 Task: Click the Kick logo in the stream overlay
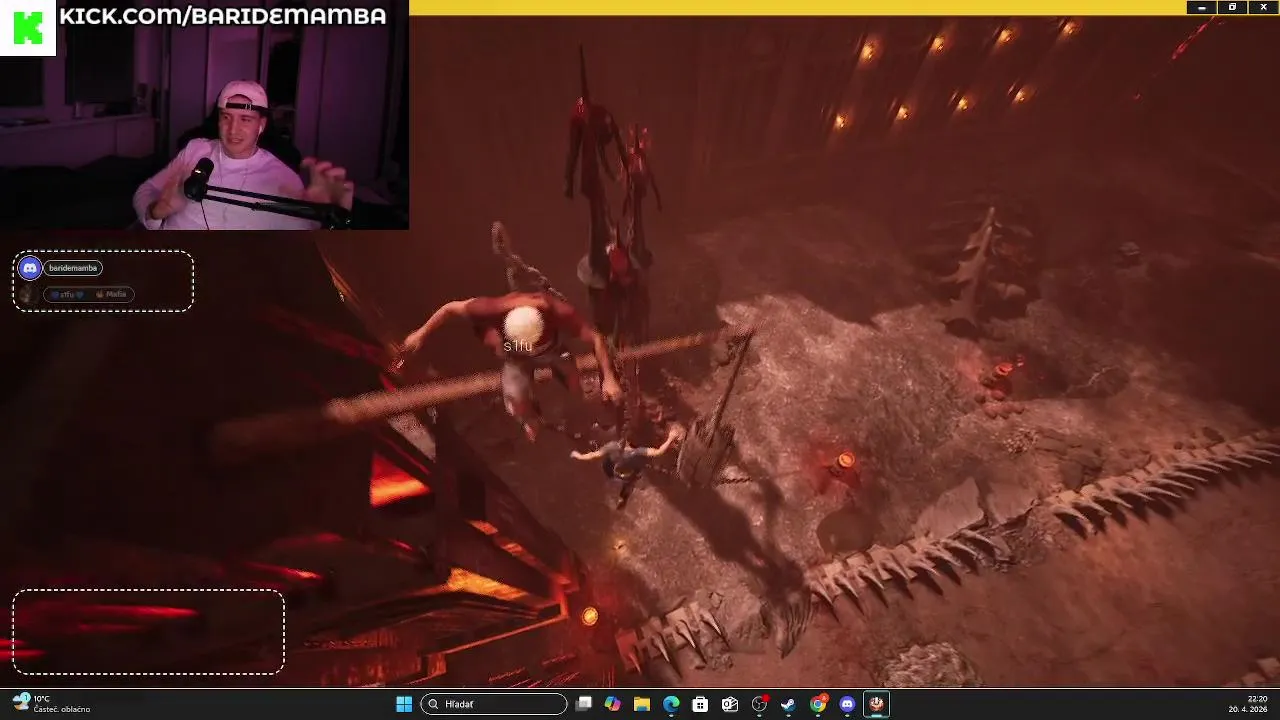pos(27,28)
